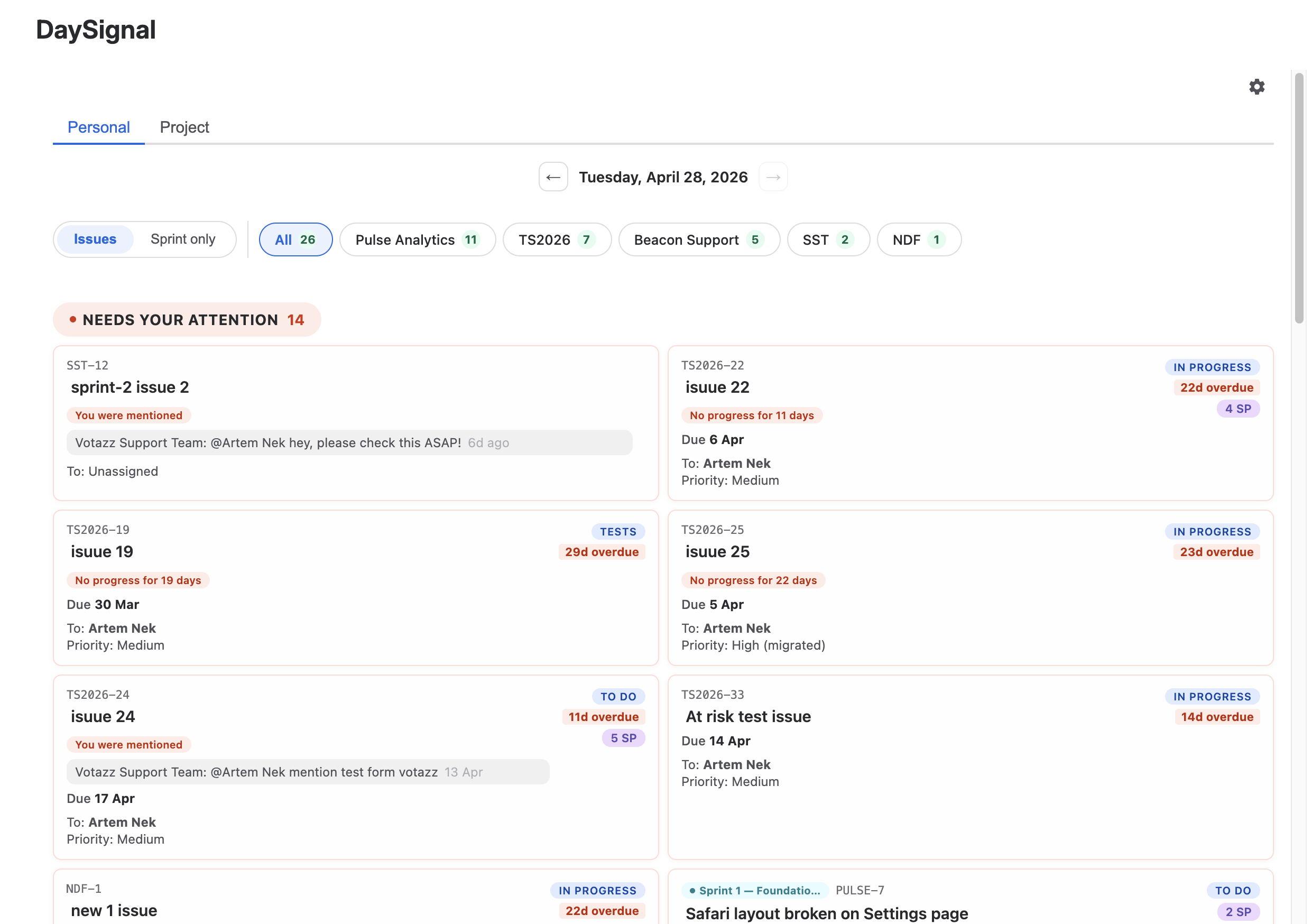Open At risk test issue card
The width and height of the screenshot is (1312, 924).
coord(747,716)
